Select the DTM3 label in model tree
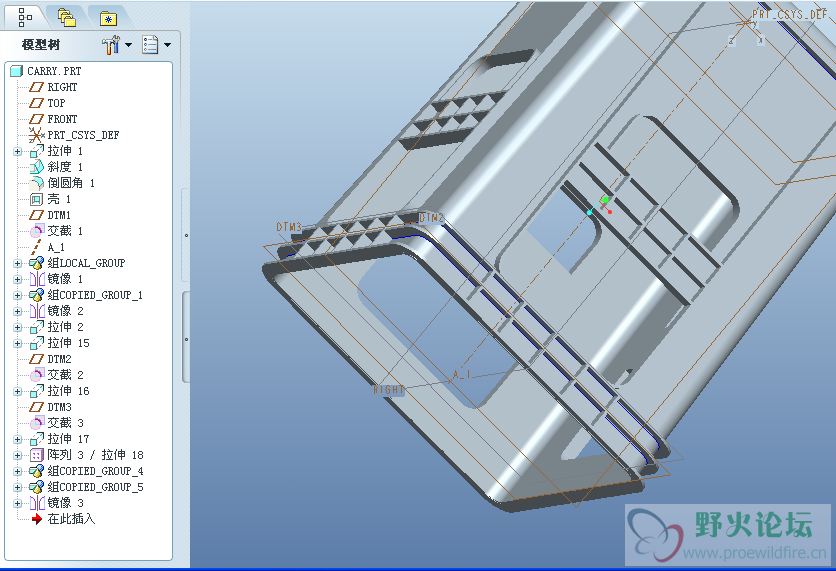The height and width of the screenshot is (571, 836). pyautogui.click(x=60, y=407)
